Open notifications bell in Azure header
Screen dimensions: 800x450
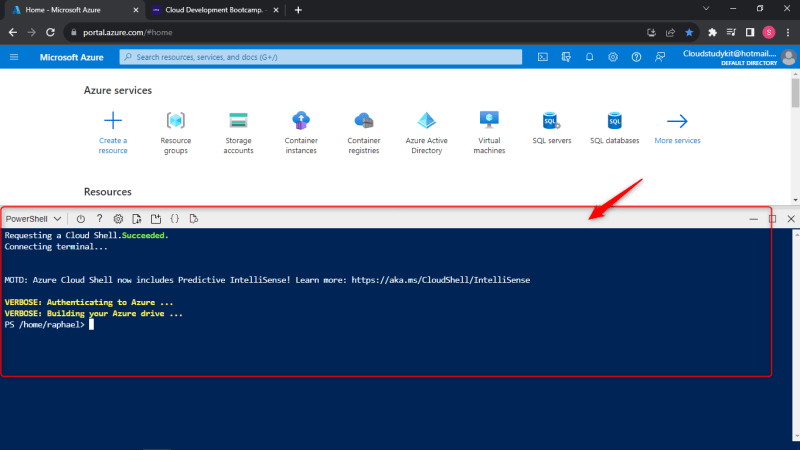coord(589,57)
